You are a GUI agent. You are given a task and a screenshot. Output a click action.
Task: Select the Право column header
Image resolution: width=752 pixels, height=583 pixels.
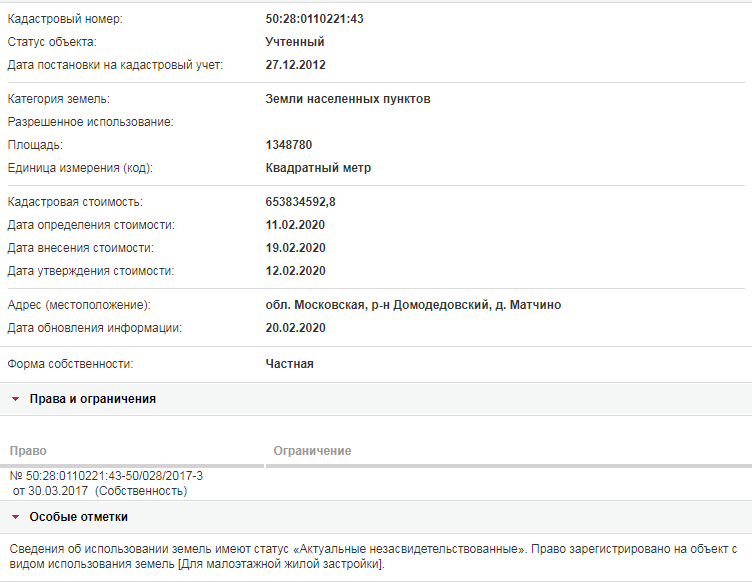click(x=28, y=451)
